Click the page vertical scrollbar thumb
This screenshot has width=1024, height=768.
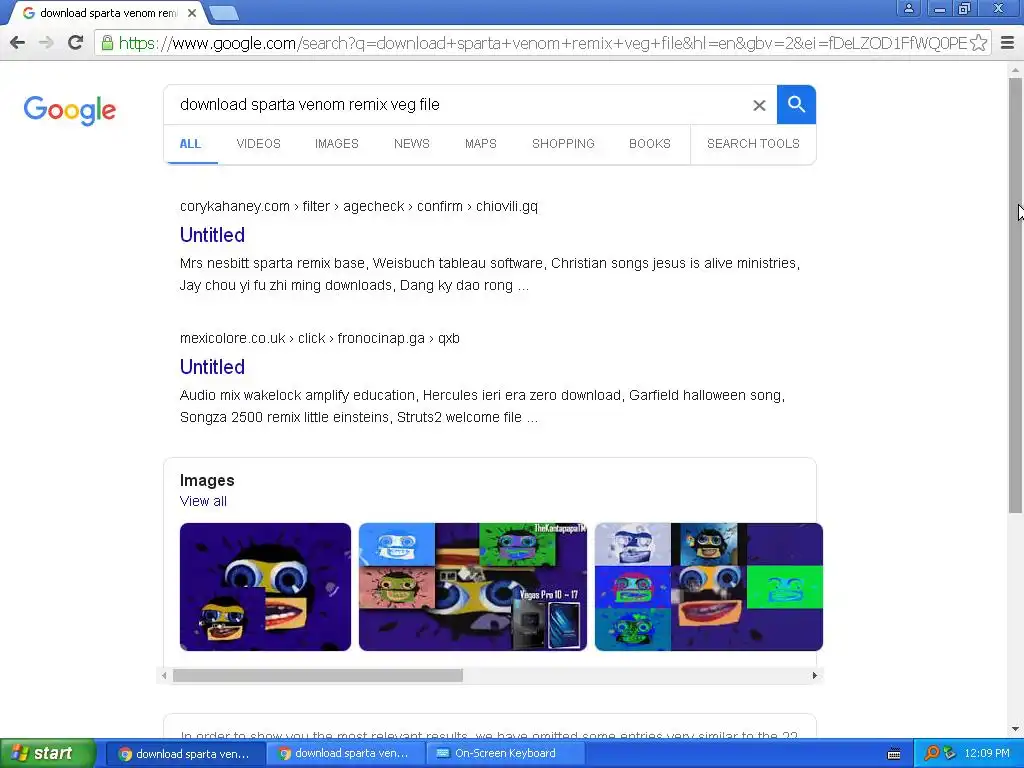1015,295
